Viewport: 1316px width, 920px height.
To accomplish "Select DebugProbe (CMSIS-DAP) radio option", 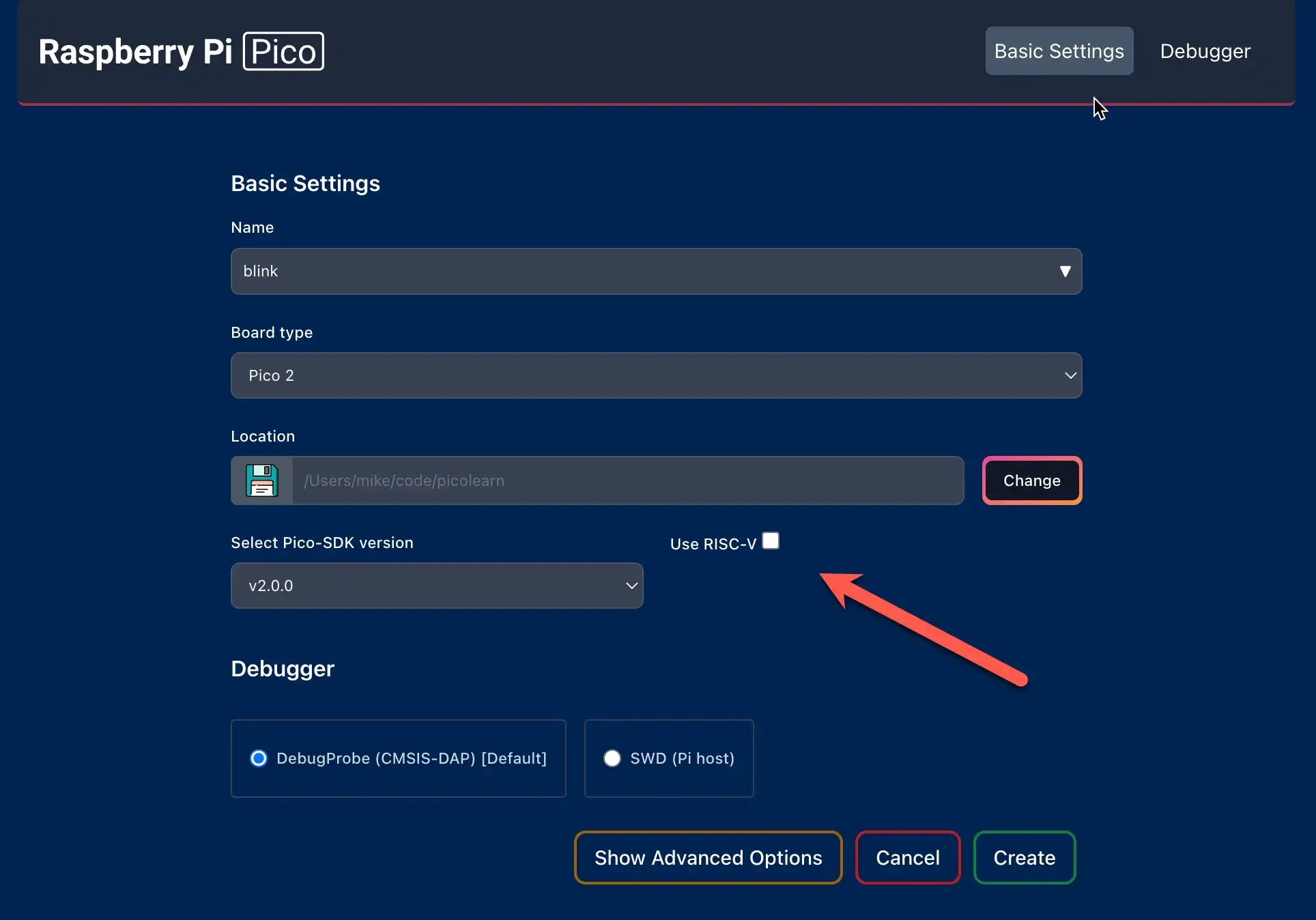I will coord(259,758).
